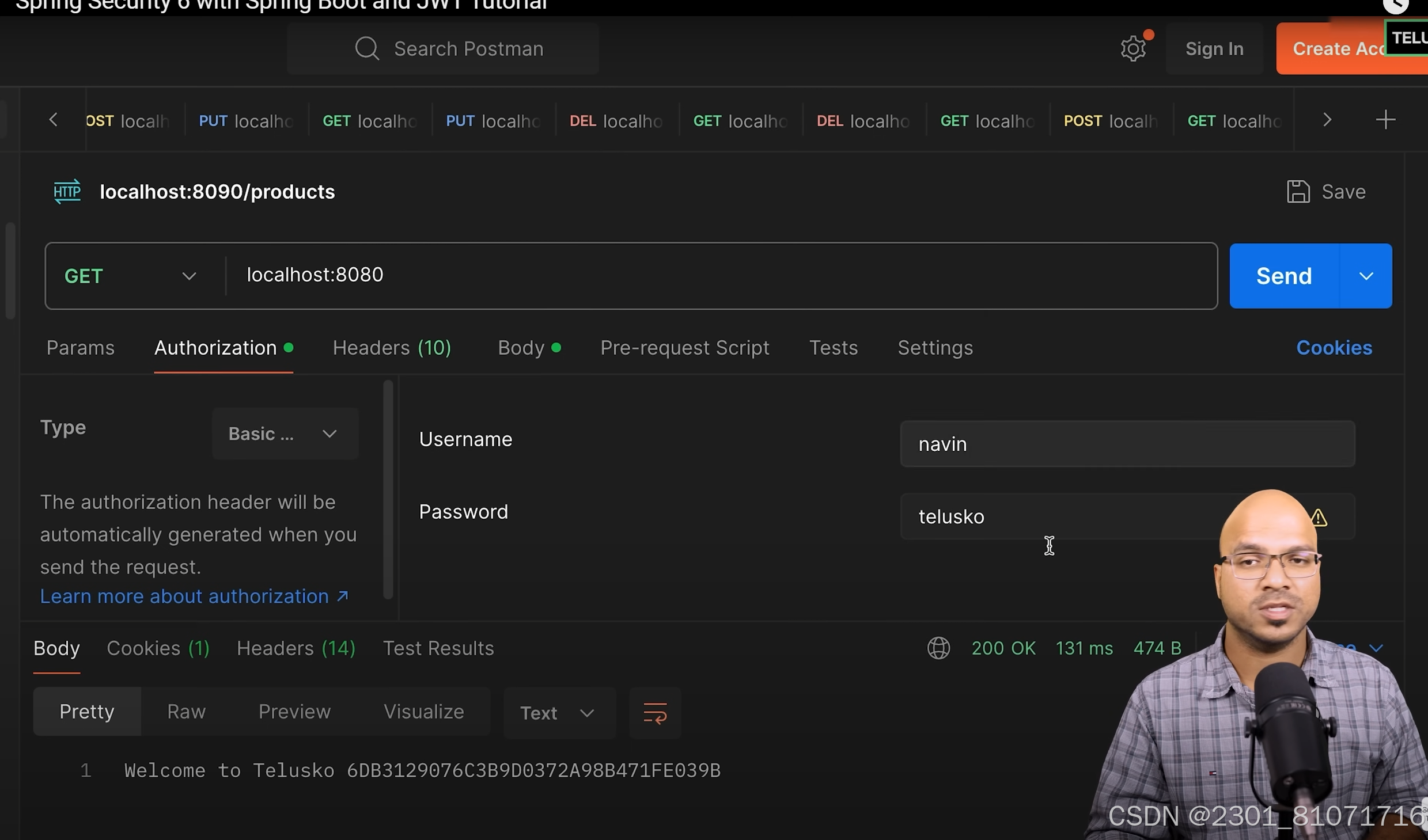This screenshot has height=840, width=1428.
Task: Click the beautify/format icon beside Text dropdown
Action: [655, 712]
